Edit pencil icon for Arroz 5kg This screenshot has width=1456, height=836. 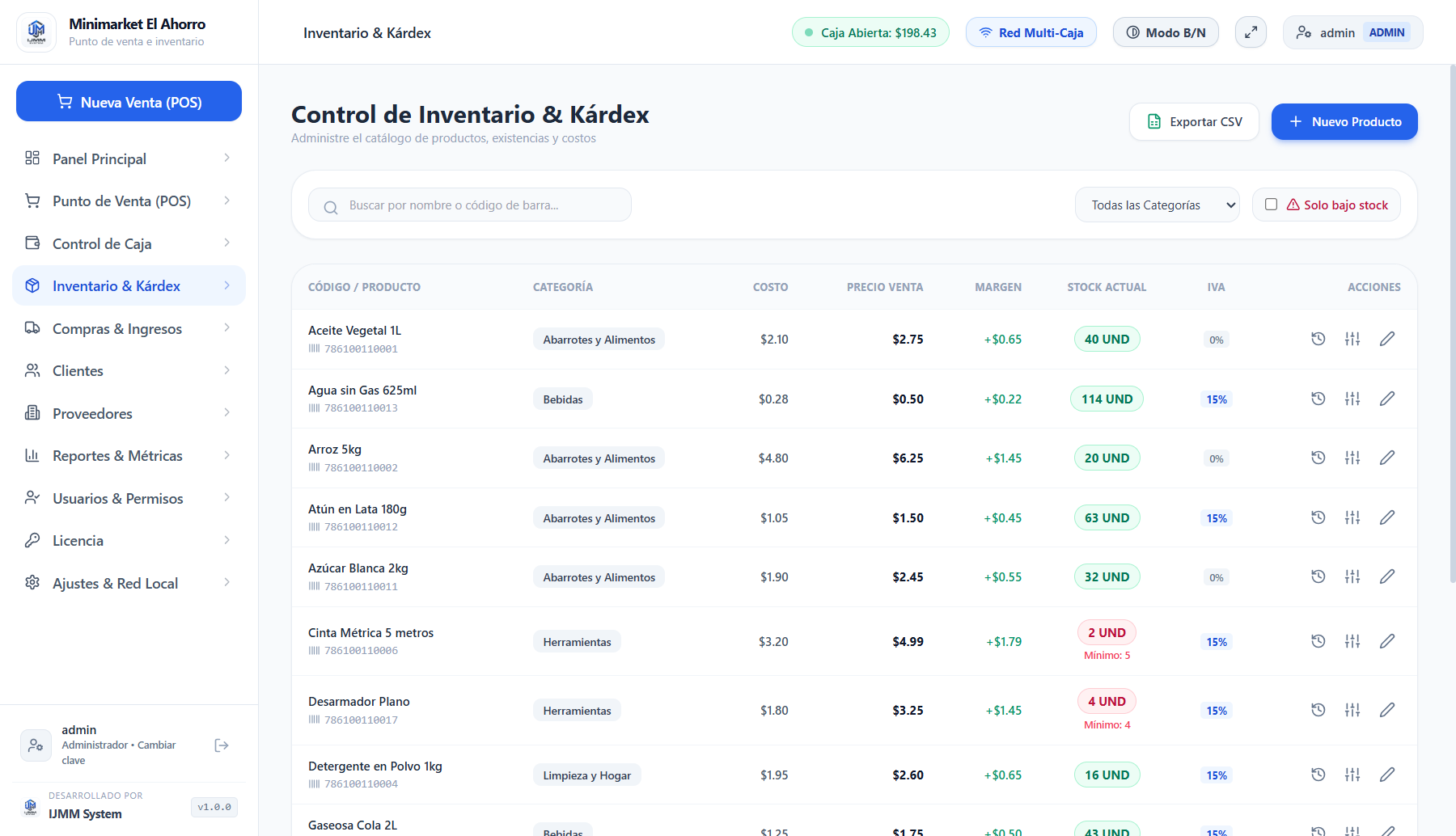tap(1387, 458)
